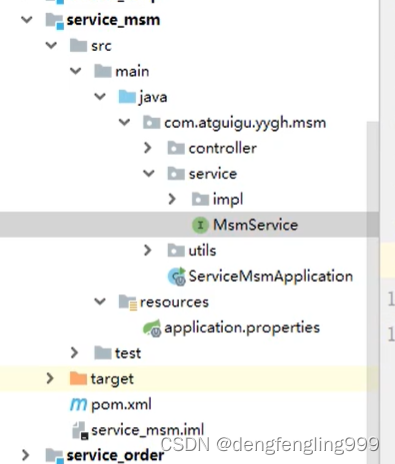Viewport: 395px width, 464px height.
Task: Collapse the service_msm module node
Action: click(x=27, y=20)
